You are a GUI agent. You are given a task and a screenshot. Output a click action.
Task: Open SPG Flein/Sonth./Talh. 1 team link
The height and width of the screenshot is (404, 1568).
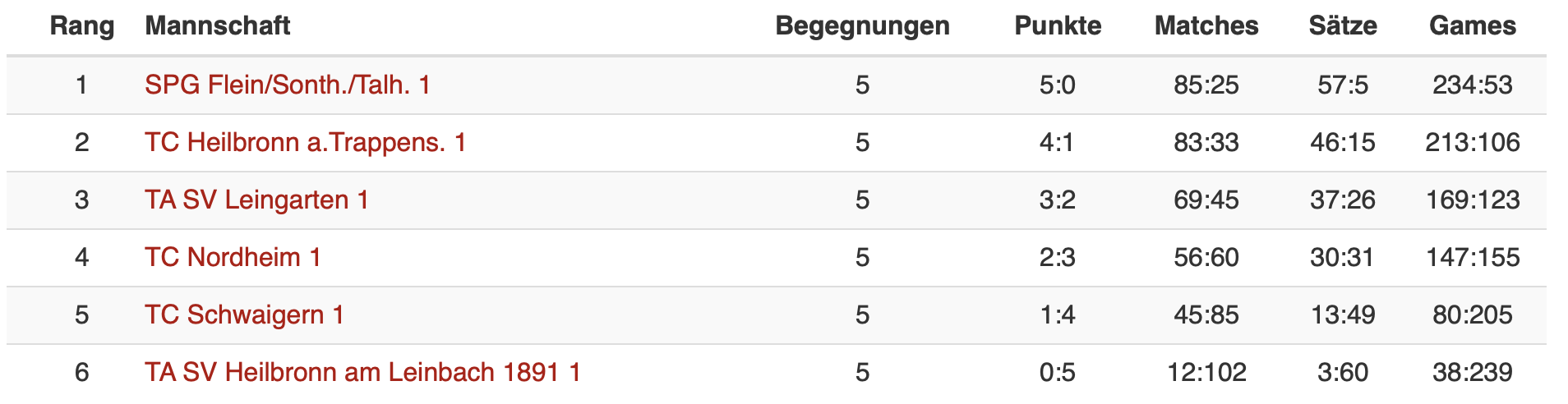[288, 85]
